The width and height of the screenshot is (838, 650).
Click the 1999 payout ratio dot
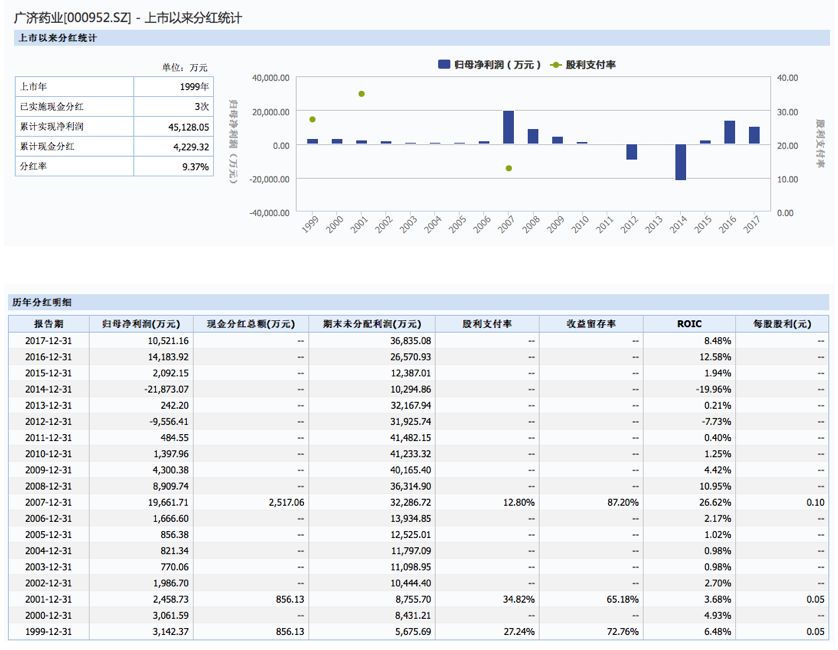313,119
